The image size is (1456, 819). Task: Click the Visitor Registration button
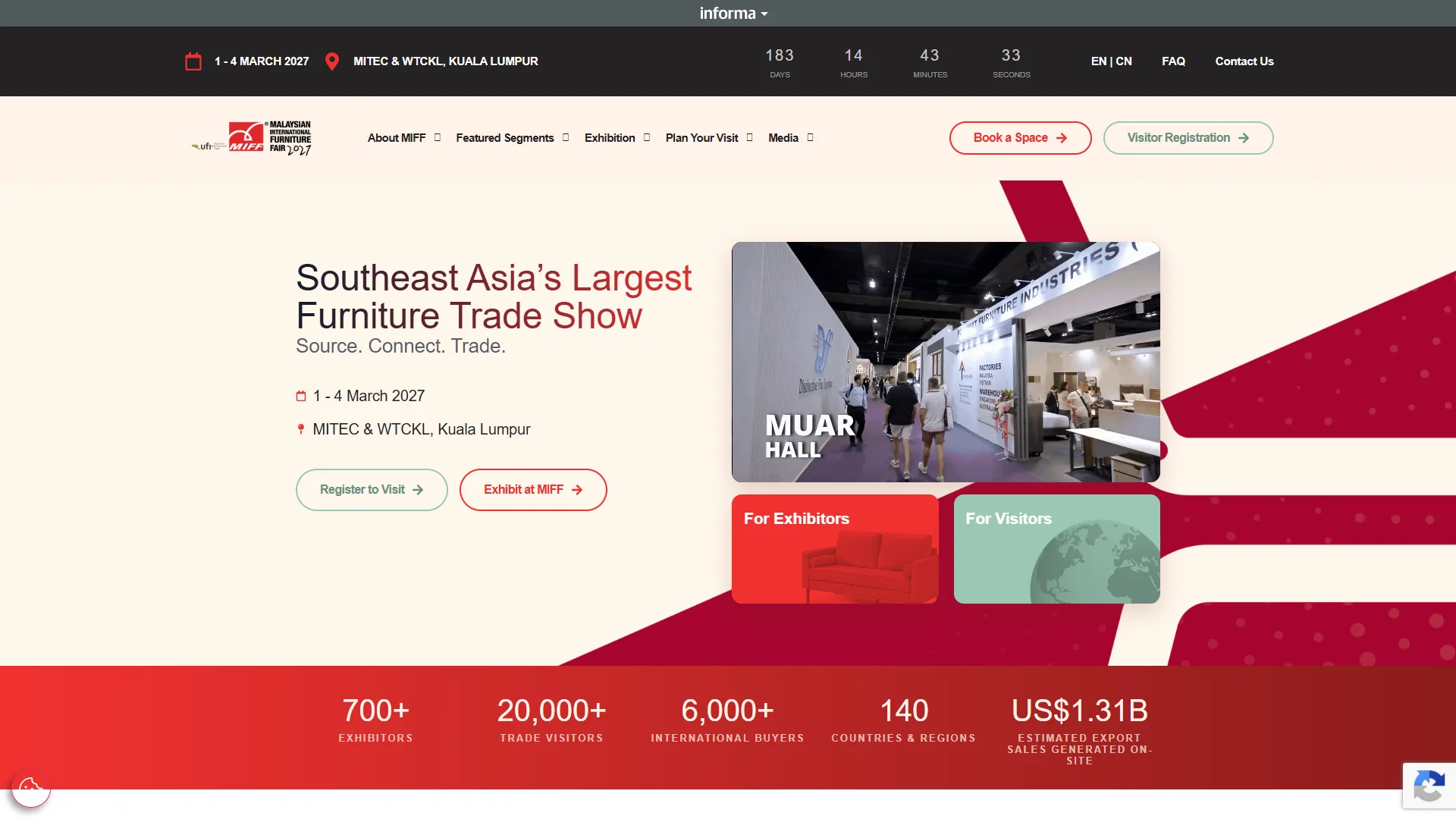(x=1188, y=138)
